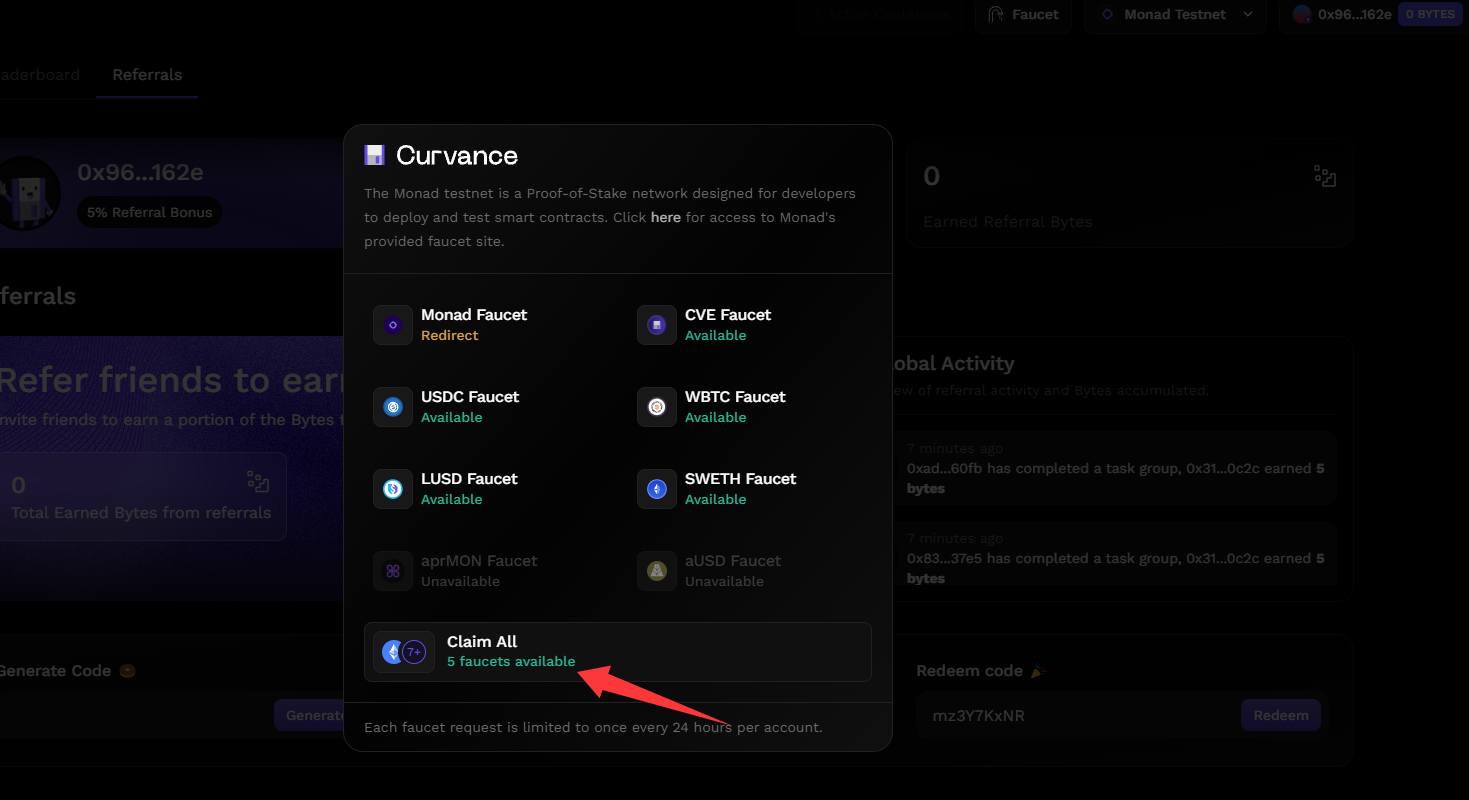Switch to the Referrals tab
Image resolution: width=1469 pixels, height=800 pixels.
tap(147, 75)
